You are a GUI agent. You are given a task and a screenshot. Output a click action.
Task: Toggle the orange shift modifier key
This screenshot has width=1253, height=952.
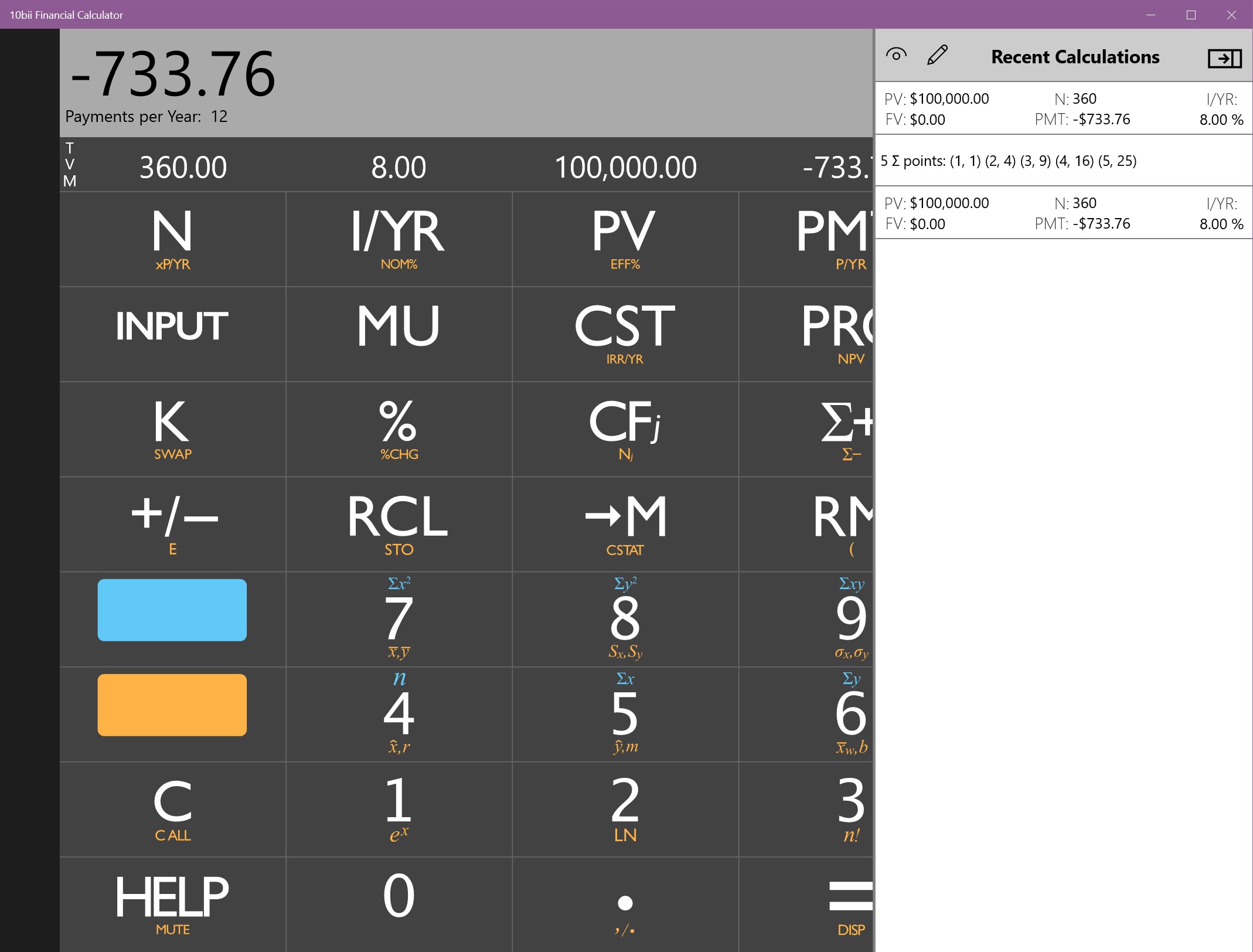click(x=173, y=705)
